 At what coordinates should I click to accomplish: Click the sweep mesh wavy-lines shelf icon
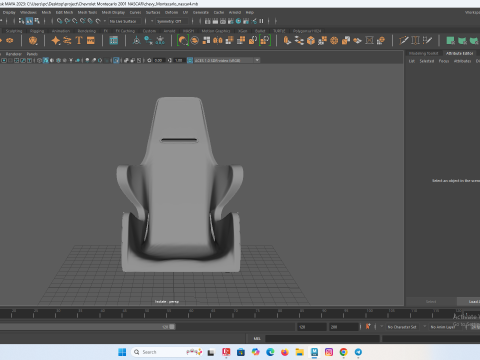[67, 41]
